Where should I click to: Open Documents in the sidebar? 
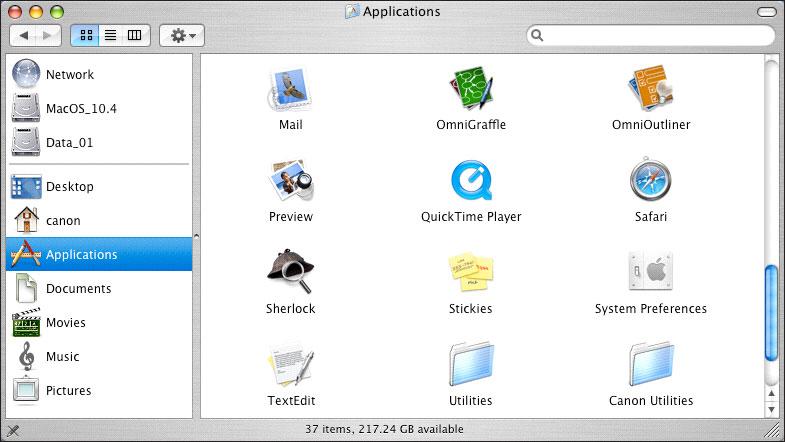[99, 288]
